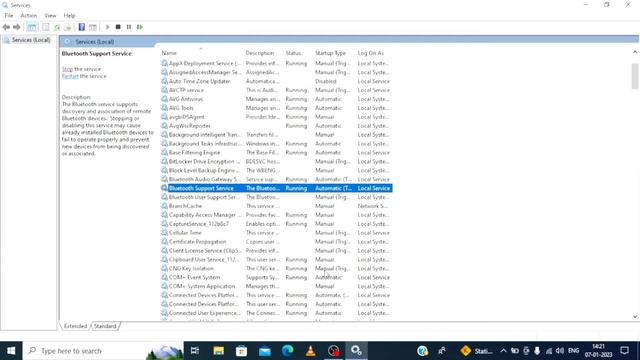Start the service with the play icon
Screen dimensions: 640x360
107,27
